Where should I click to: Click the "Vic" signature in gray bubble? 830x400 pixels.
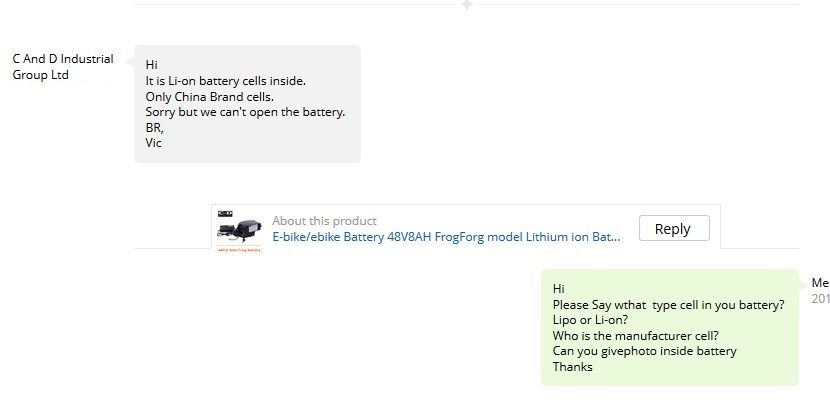click(154, 143)
